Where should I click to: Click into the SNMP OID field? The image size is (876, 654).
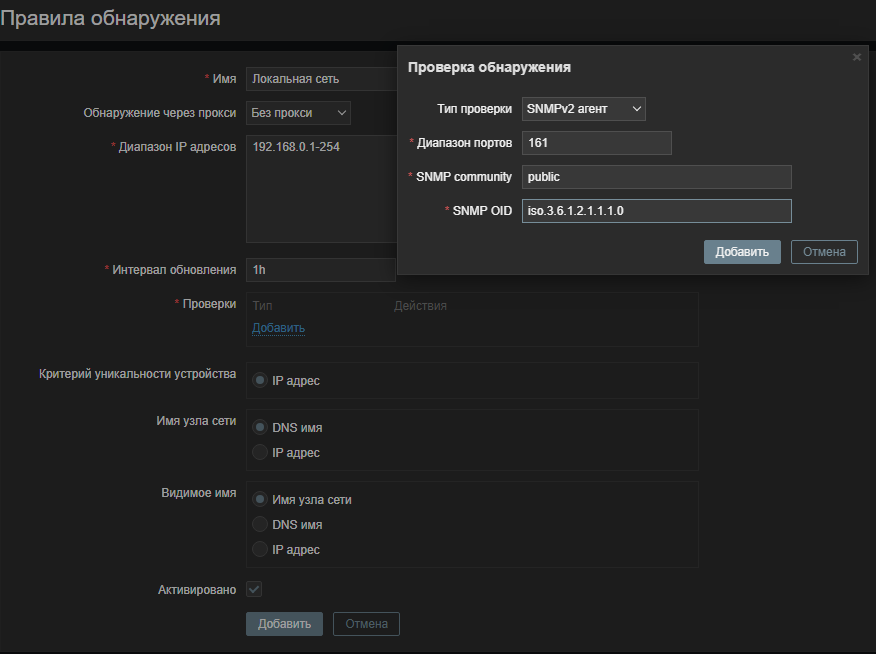(x=656, y=211)
